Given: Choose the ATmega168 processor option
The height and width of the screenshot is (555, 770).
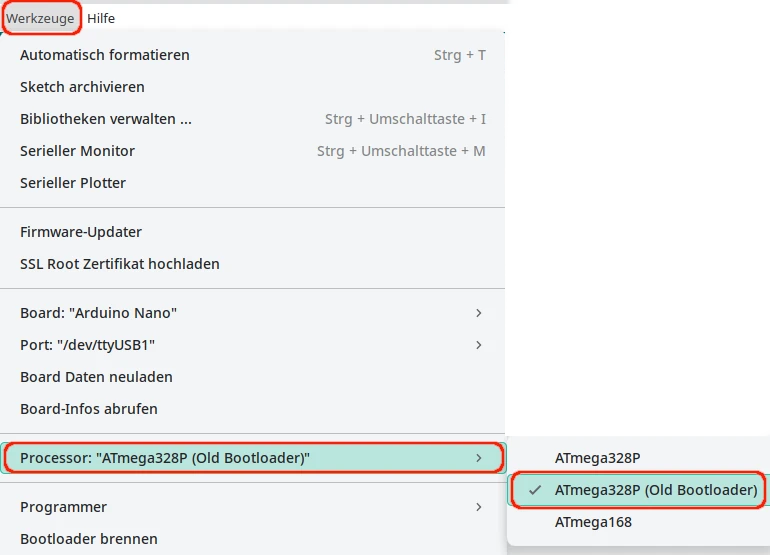Looking at the screenshot, I should [593, 522].
